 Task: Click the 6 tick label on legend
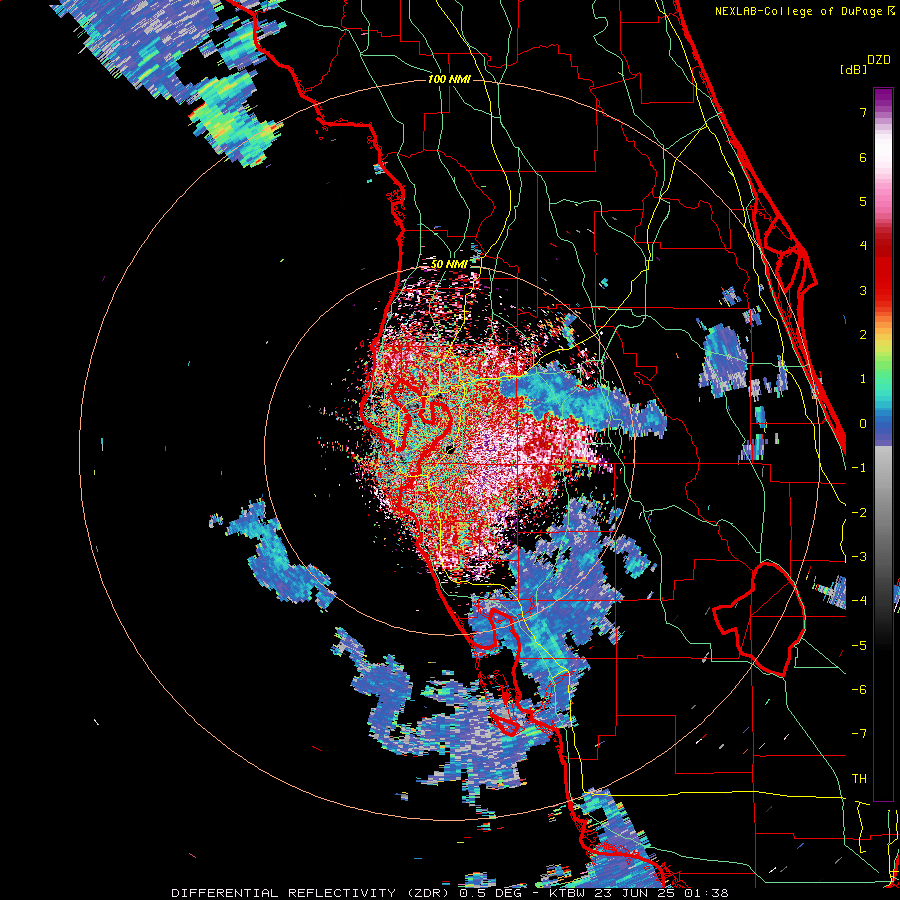863,157
